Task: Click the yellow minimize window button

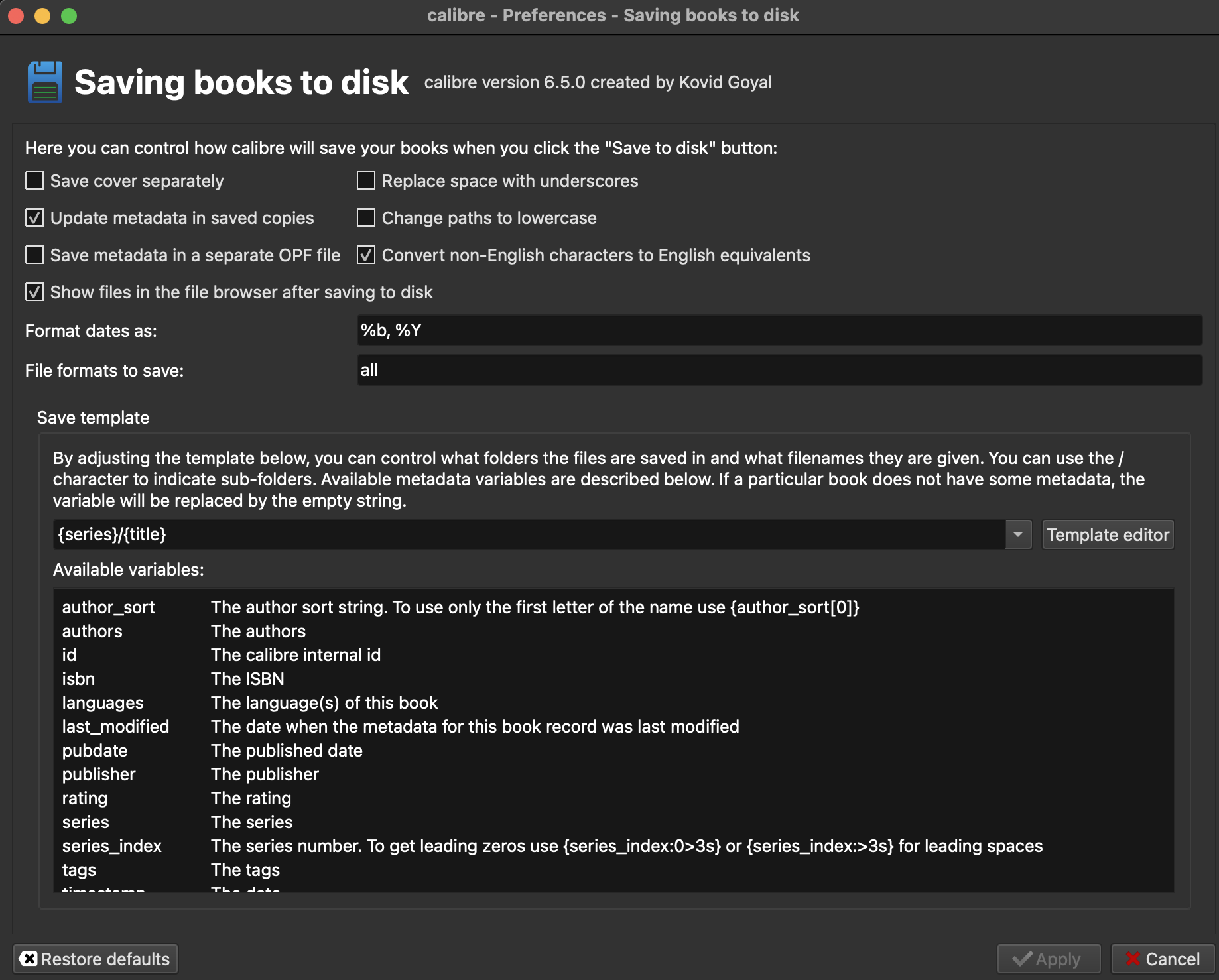Action: click(42, 15)
